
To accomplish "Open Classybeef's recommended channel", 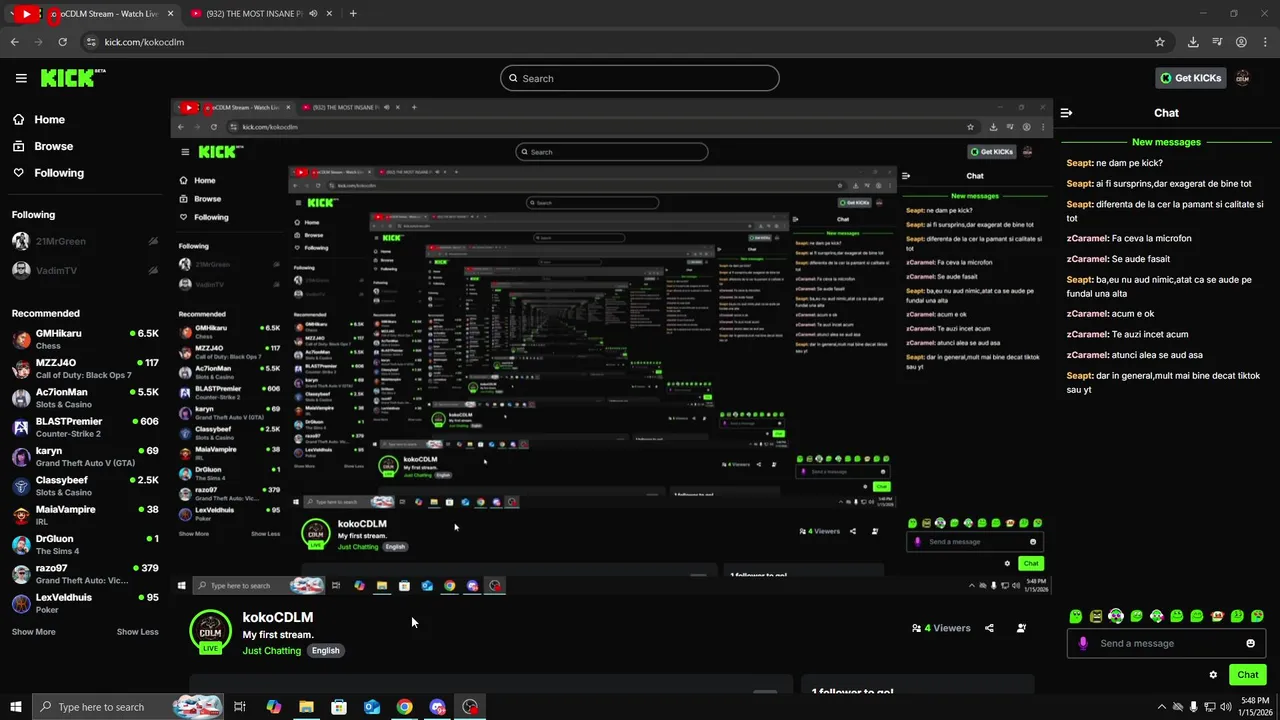I will pos(85,486).
